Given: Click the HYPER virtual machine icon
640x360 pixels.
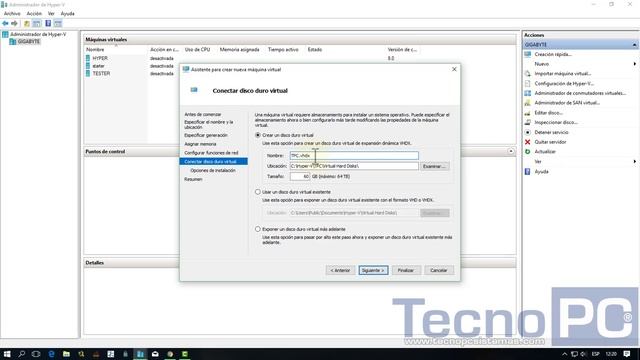Looking at the screenshot, I should coord(88,58).
